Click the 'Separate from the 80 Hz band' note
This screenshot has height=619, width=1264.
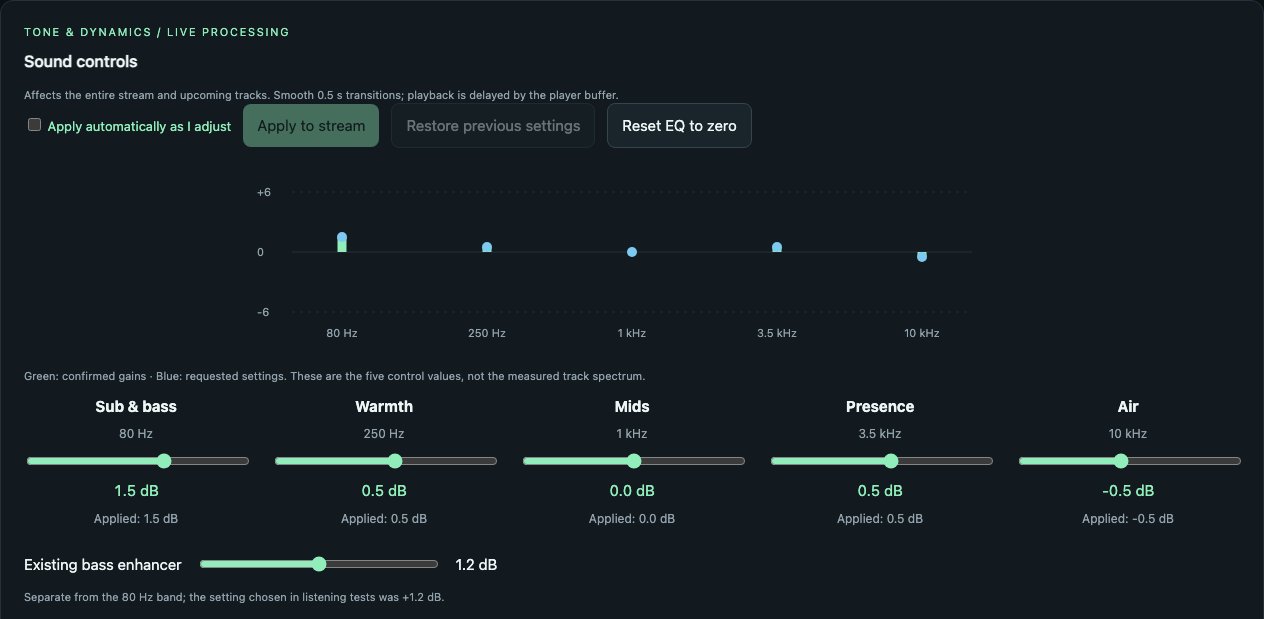234,598
